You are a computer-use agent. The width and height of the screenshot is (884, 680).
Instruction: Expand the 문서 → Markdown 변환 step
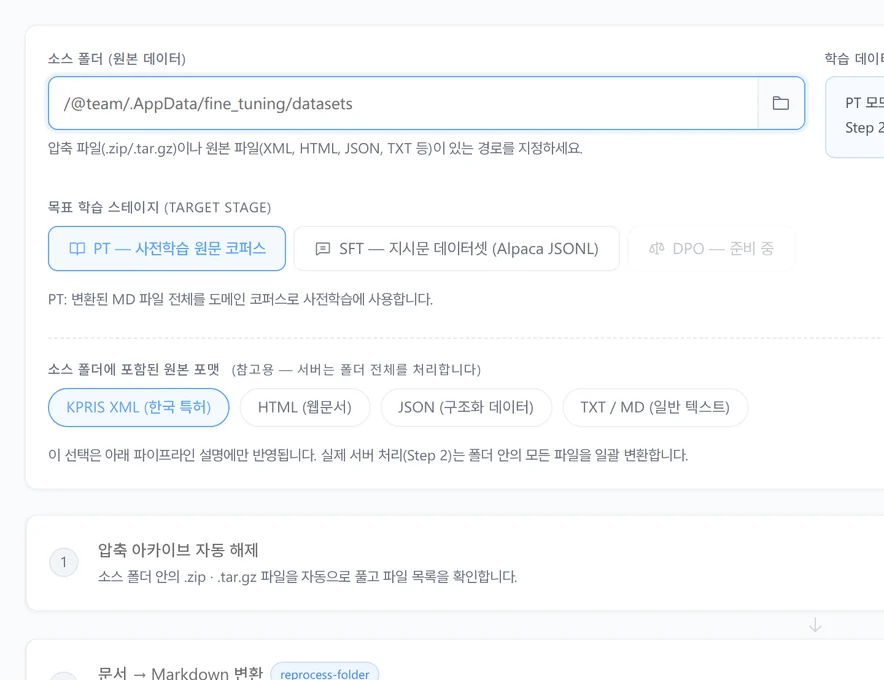click(x=455, y=660)
